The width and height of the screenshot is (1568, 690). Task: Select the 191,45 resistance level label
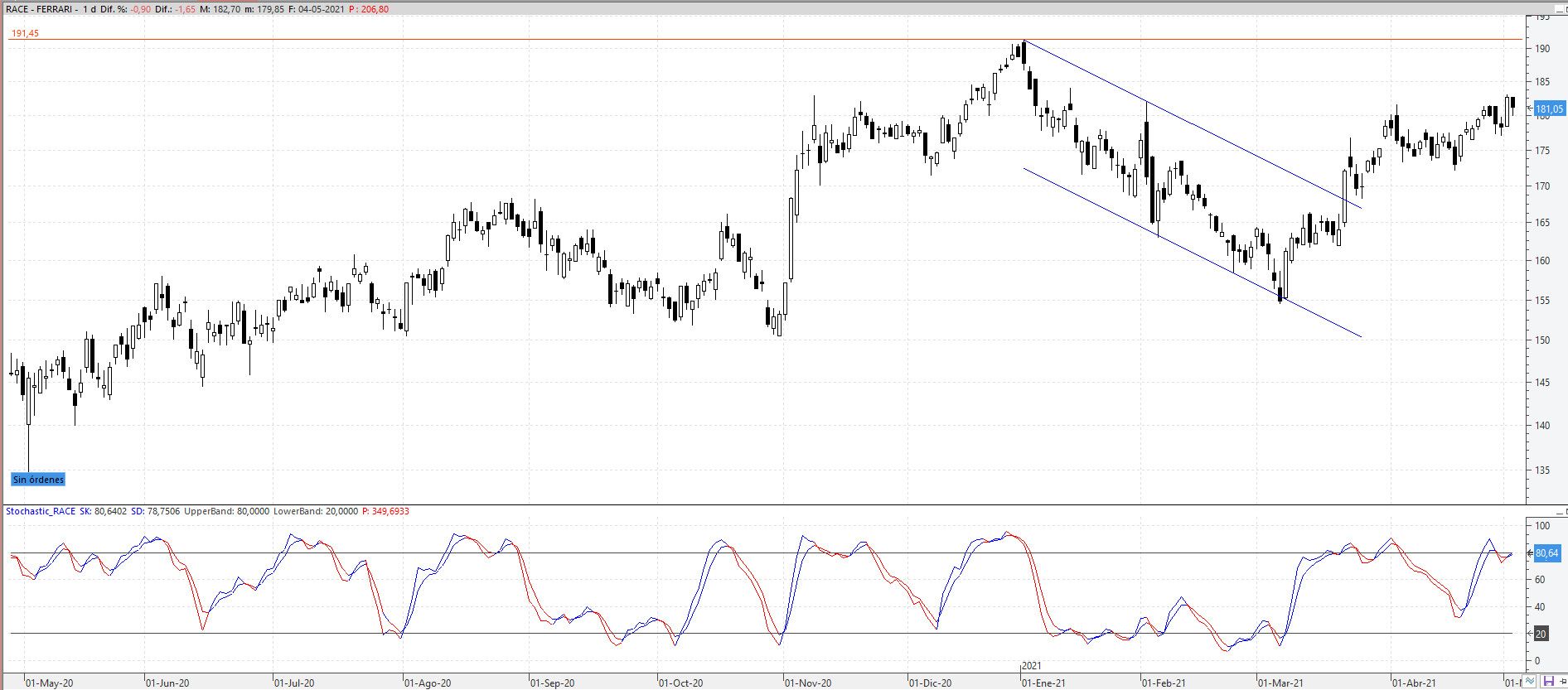point(25,33)
